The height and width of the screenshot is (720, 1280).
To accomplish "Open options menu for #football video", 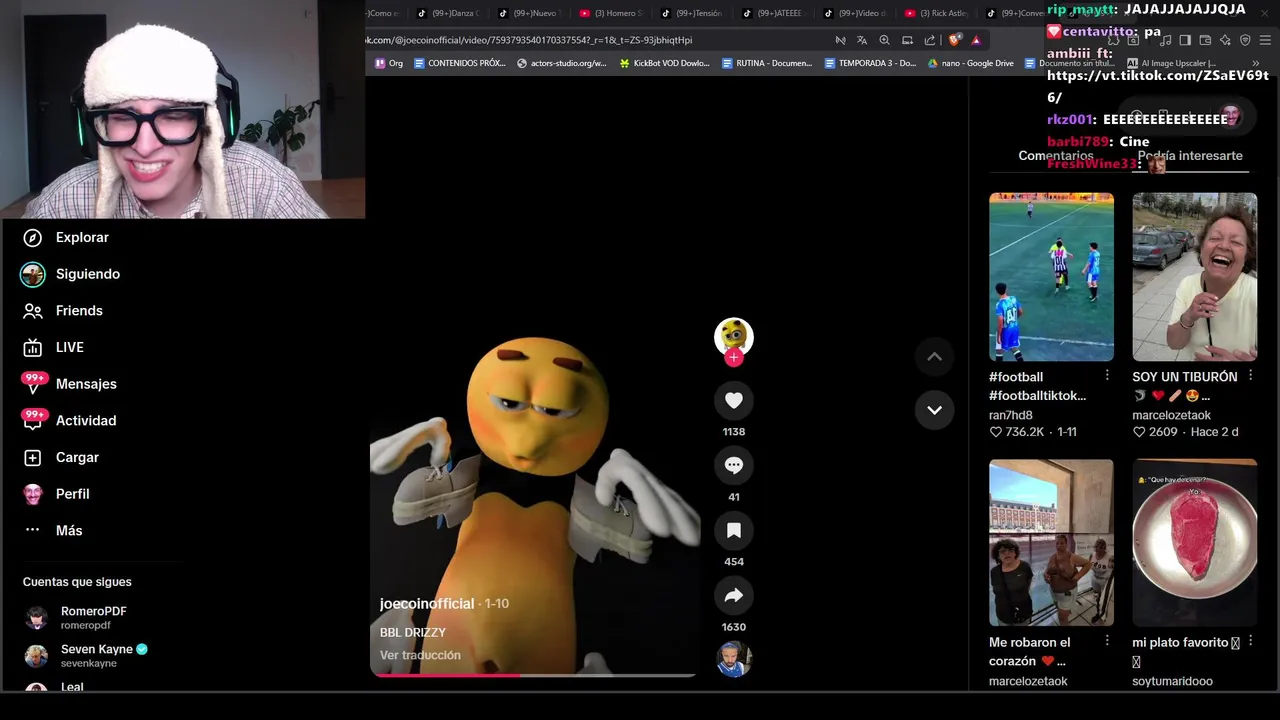I will [1107, 376].
